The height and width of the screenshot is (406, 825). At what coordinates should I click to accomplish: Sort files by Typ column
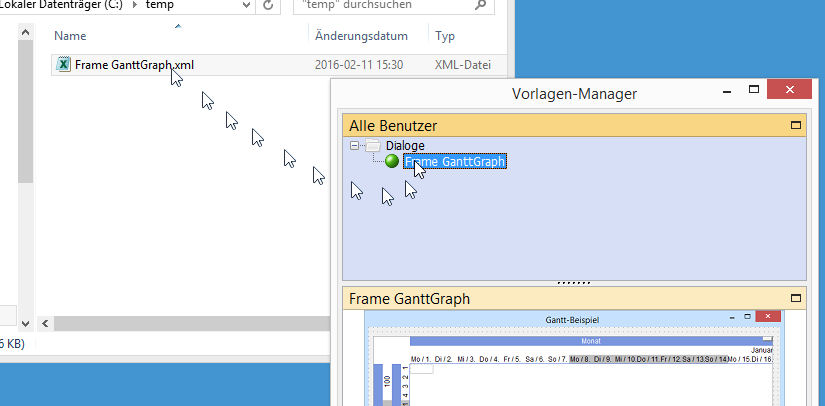coord(446,36)
